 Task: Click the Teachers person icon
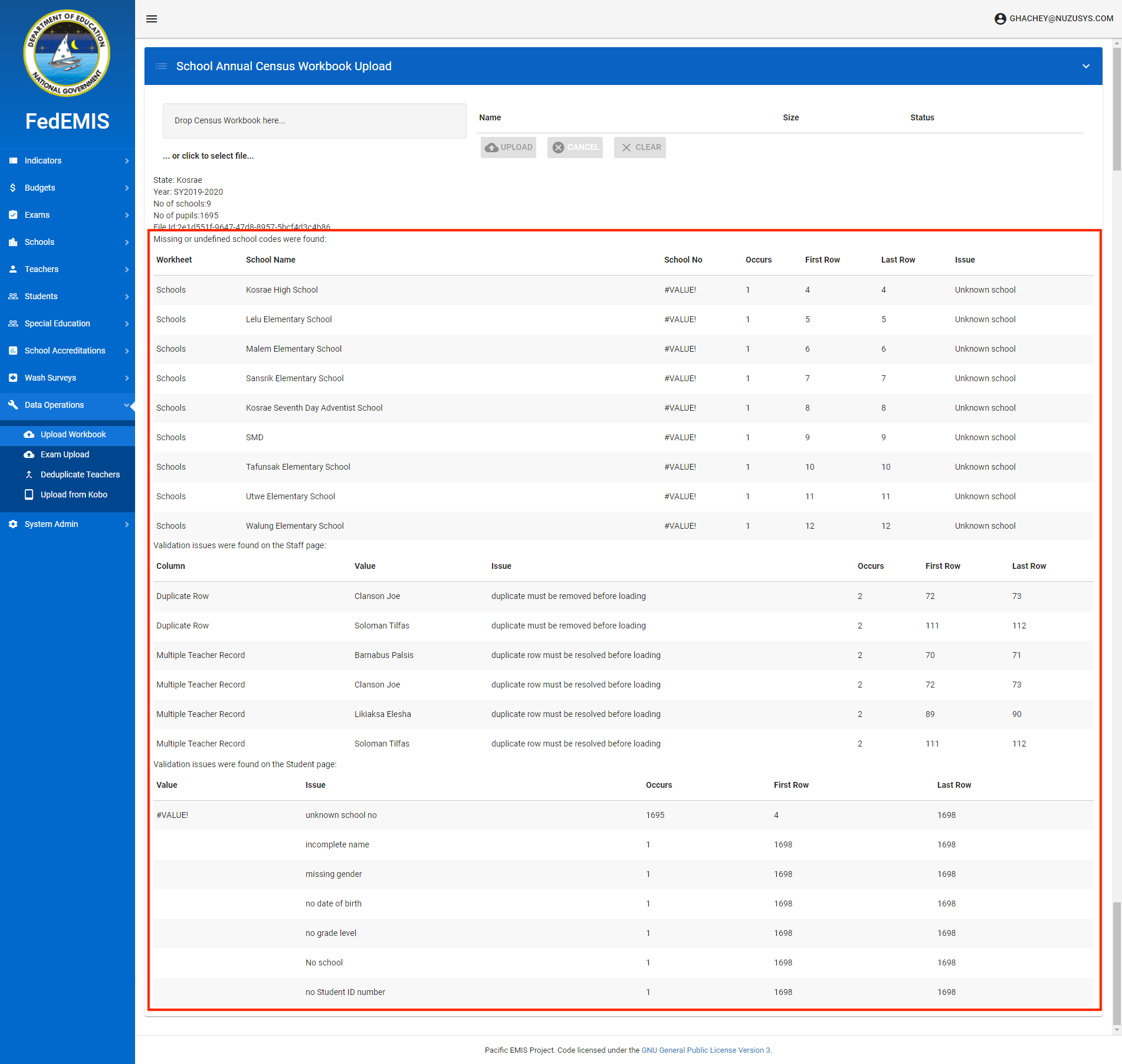pos(13,269)
